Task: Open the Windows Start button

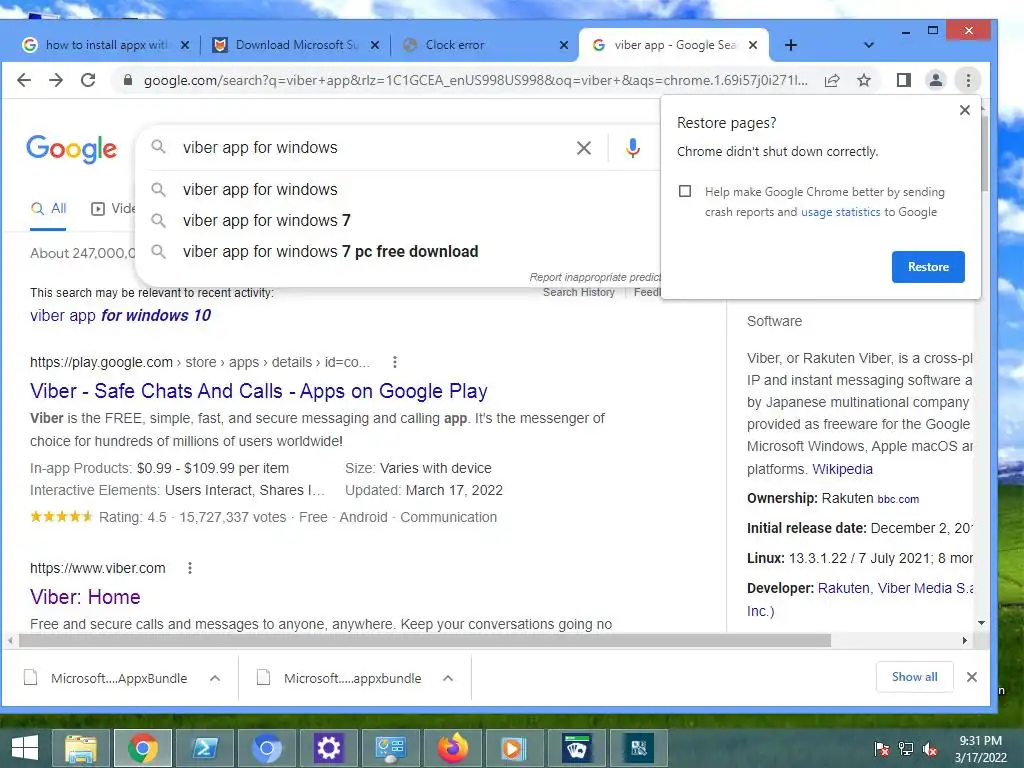Action: tap(25, 748)
